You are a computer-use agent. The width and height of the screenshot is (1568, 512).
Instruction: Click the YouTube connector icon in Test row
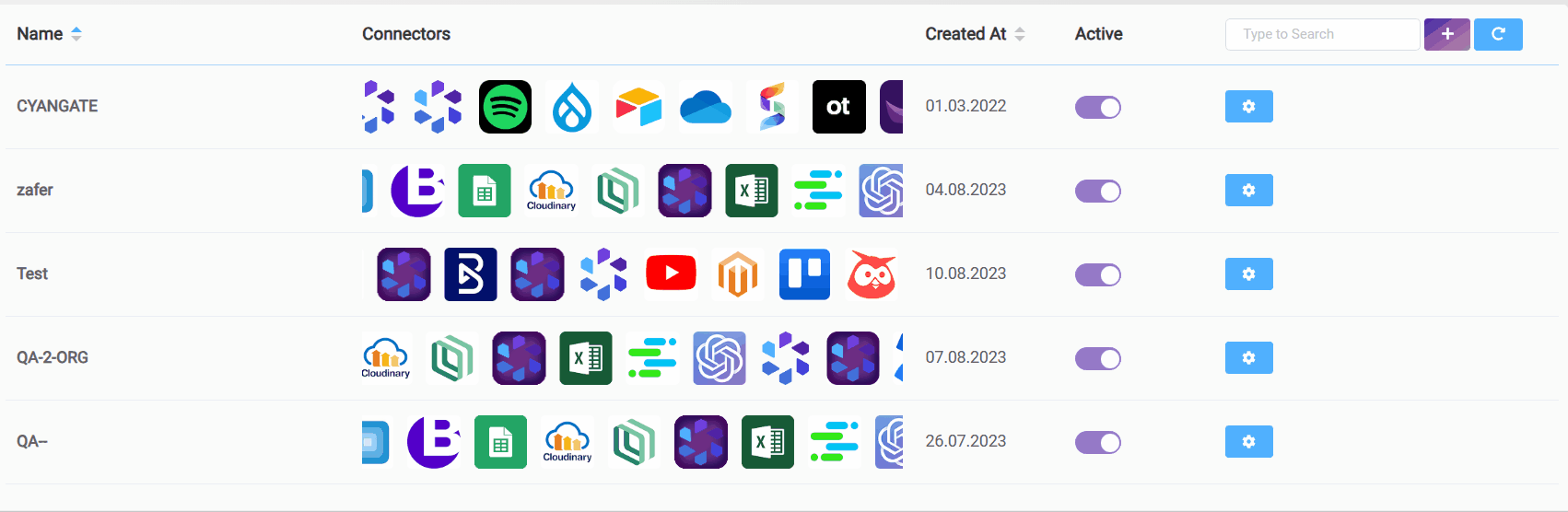(x=671, y=273)
